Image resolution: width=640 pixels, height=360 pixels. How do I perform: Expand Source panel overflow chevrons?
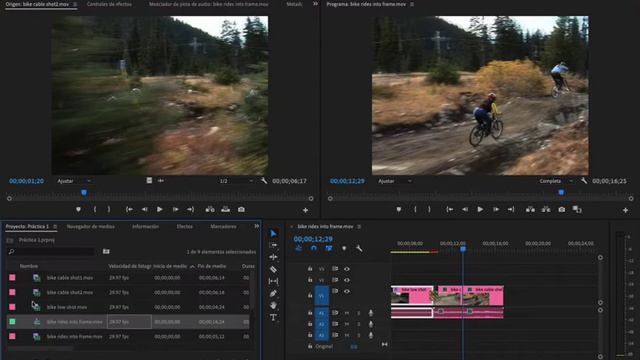click(315, 4)
